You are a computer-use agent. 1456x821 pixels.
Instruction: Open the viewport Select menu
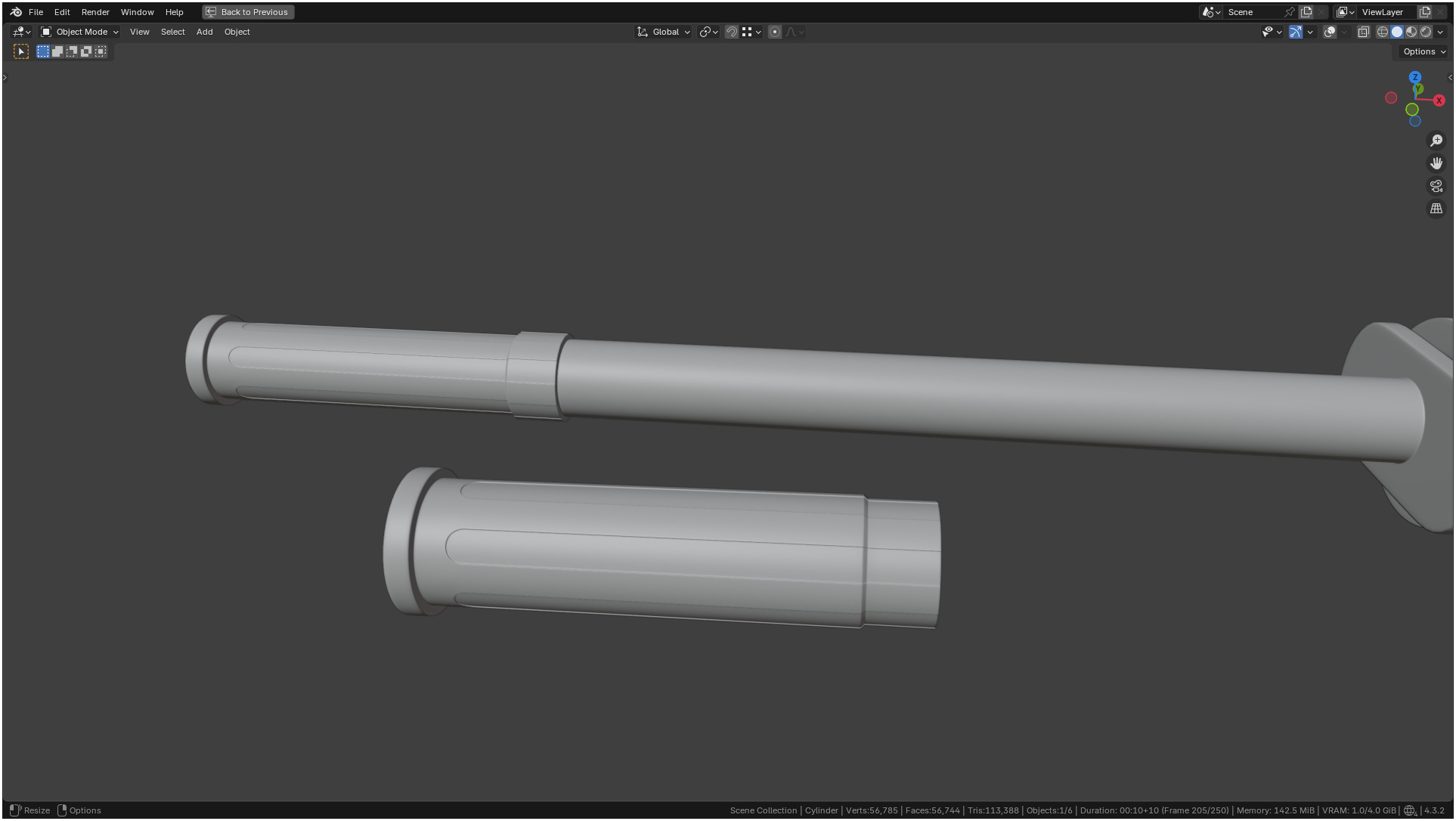[172, 32]
